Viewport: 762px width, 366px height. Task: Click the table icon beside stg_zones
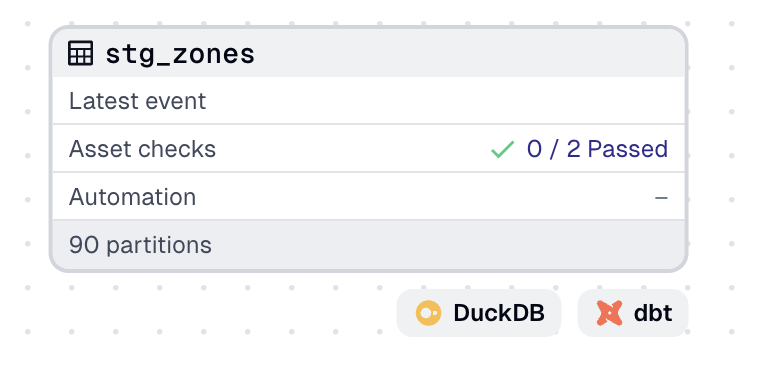[x=80, y=53]
